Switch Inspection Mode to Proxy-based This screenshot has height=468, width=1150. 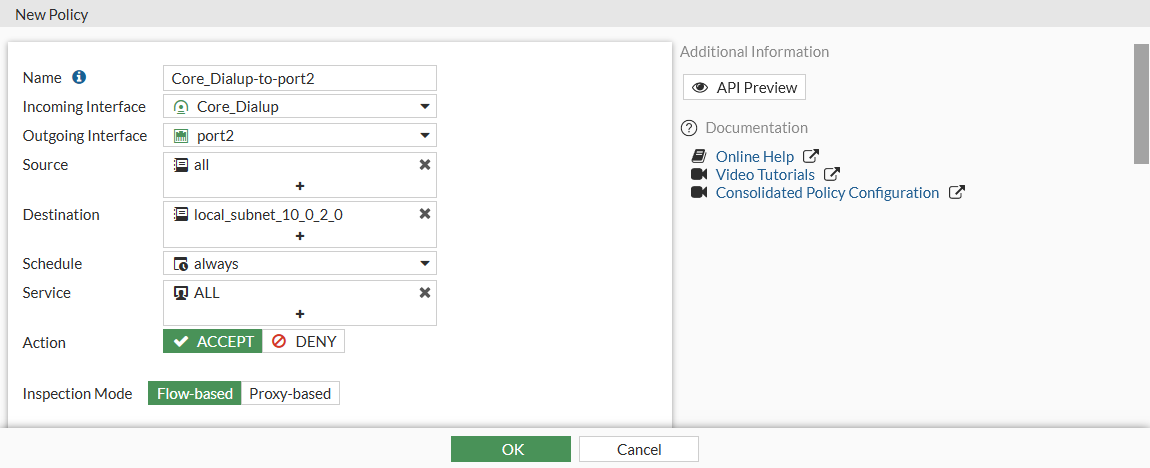[x=290, y=393]
